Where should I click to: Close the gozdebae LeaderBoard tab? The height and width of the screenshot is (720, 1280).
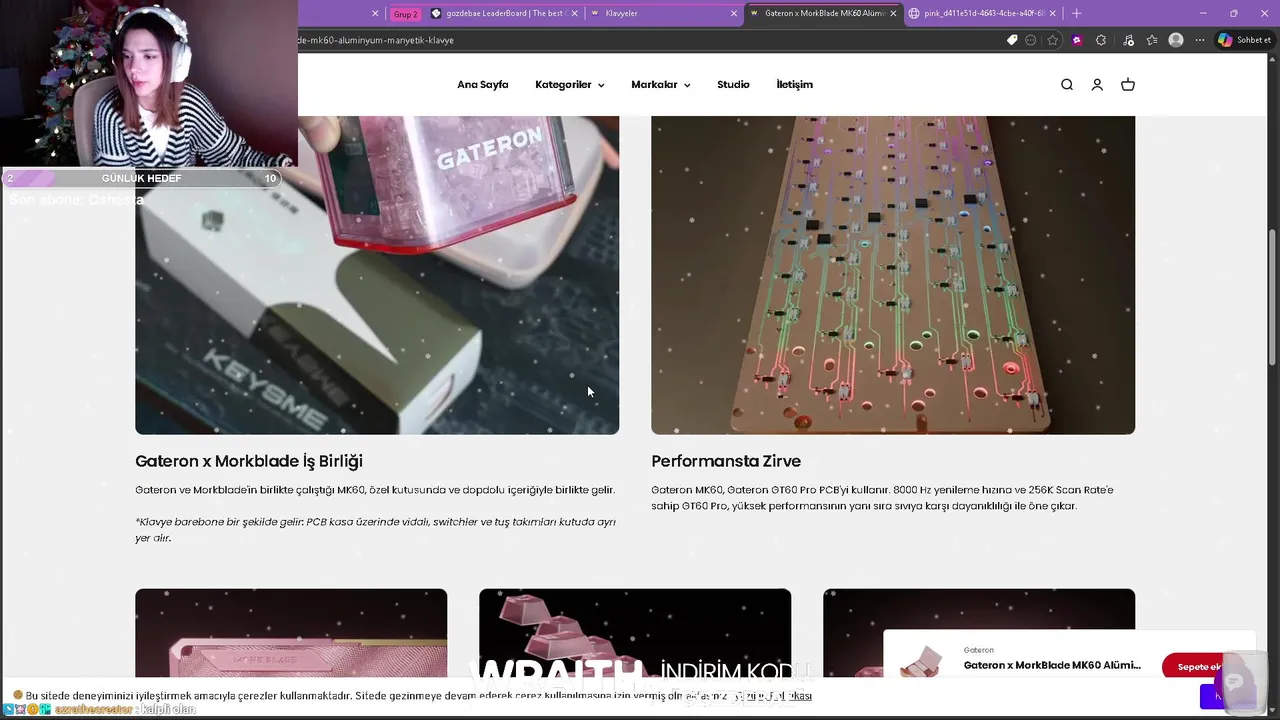click(x=576, y=13)
